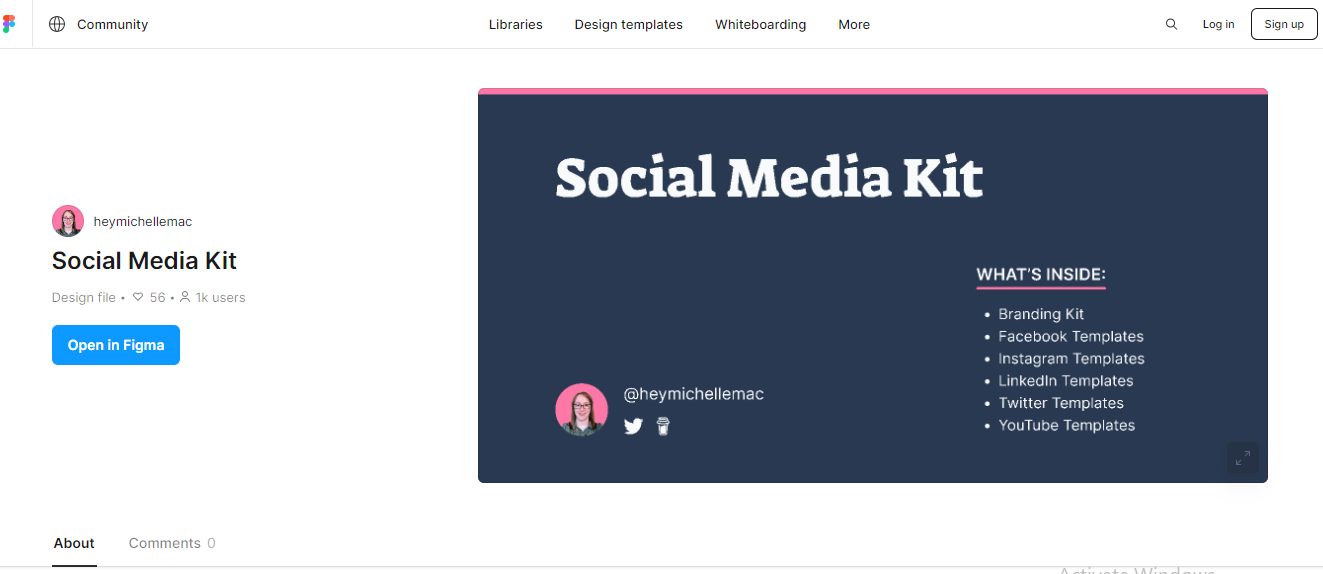
Task: Expand preview with fullscreen arrows icon
Action: (1242, 458)
